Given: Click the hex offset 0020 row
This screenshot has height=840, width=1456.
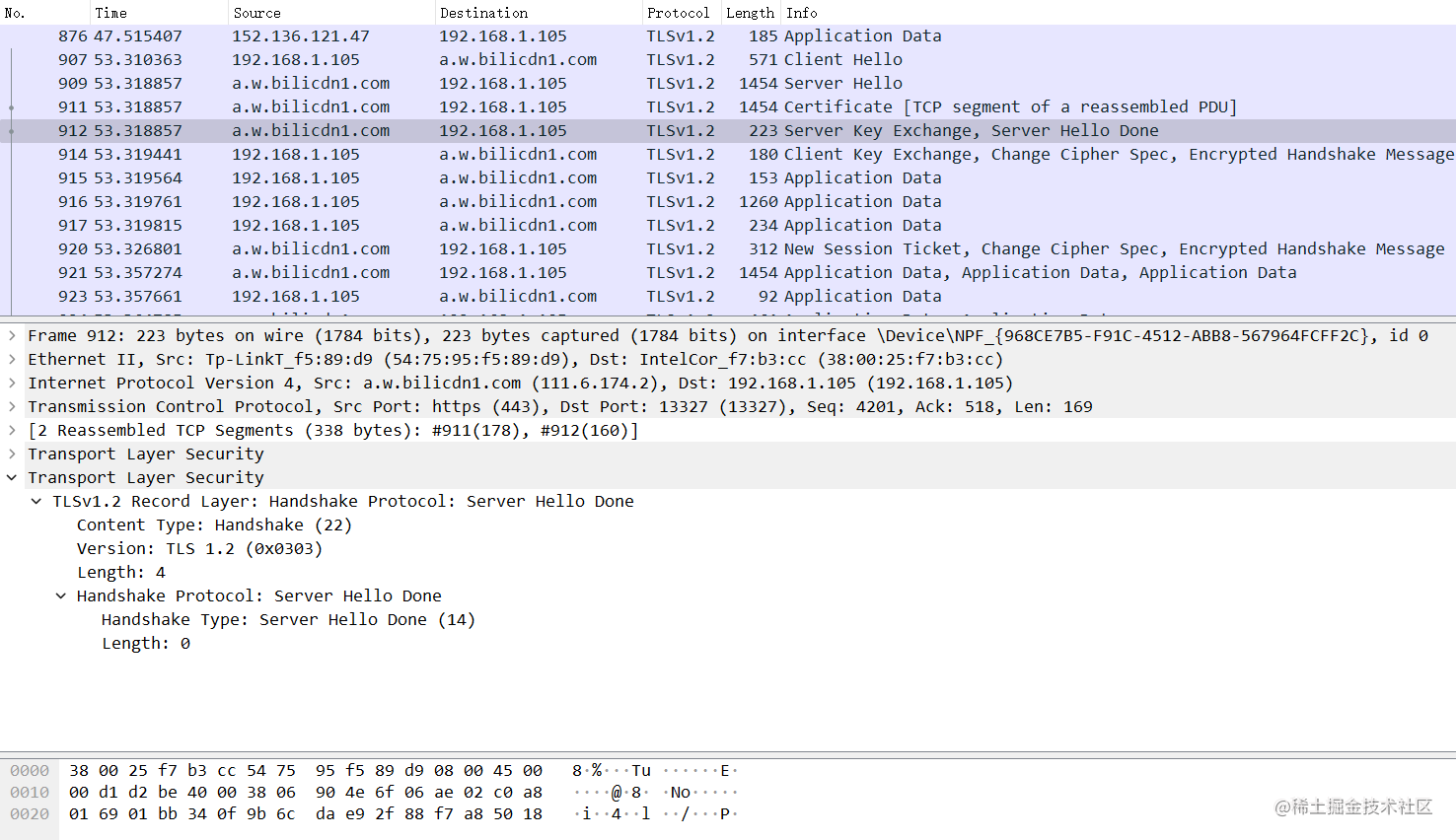Looking at the screenshot, I should pyautogui.click(x=30, y=814).
